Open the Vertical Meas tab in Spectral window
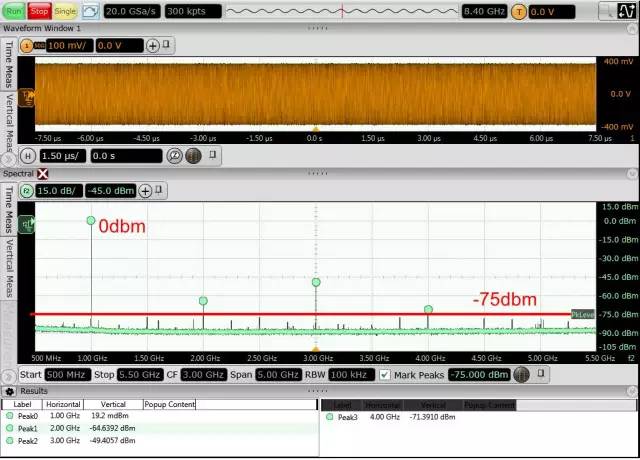Screen dimensions: 640x460 coord(9,268)
